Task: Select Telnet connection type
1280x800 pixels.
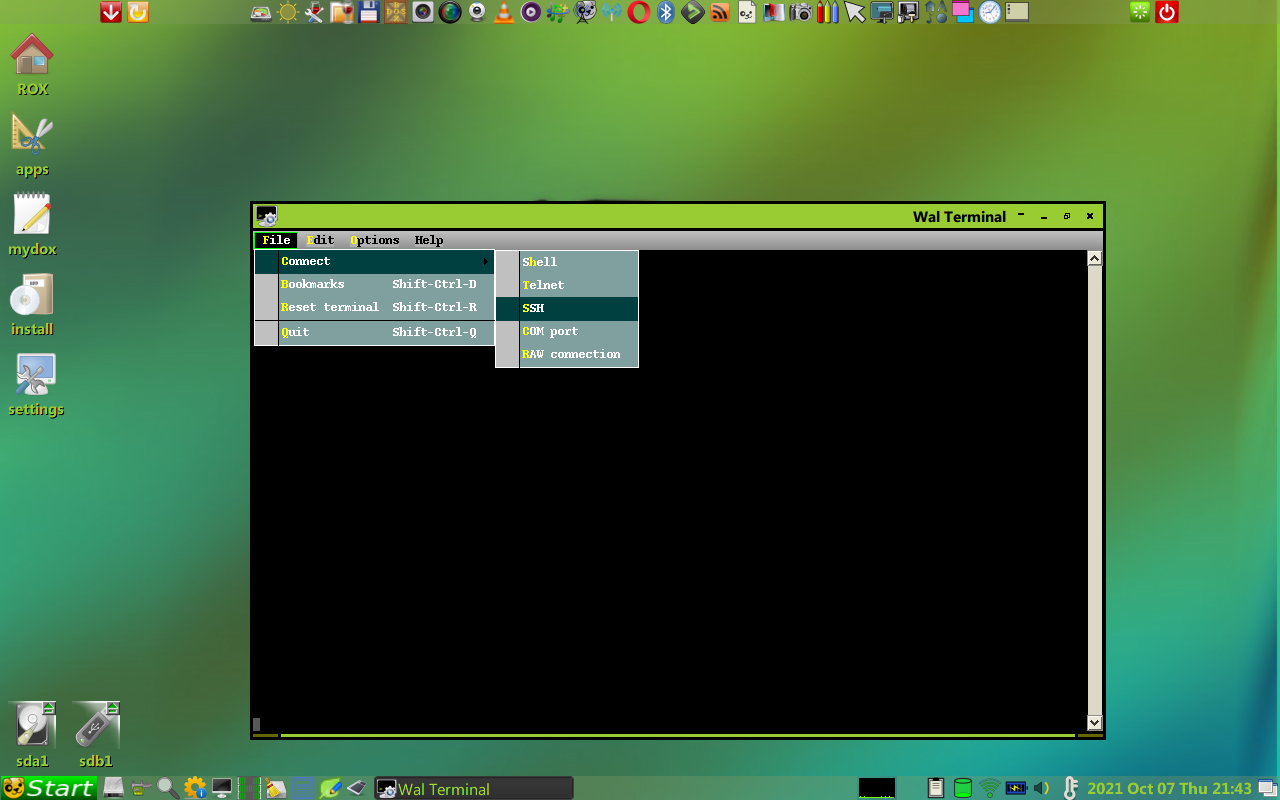Action: [x=567, y=285]
